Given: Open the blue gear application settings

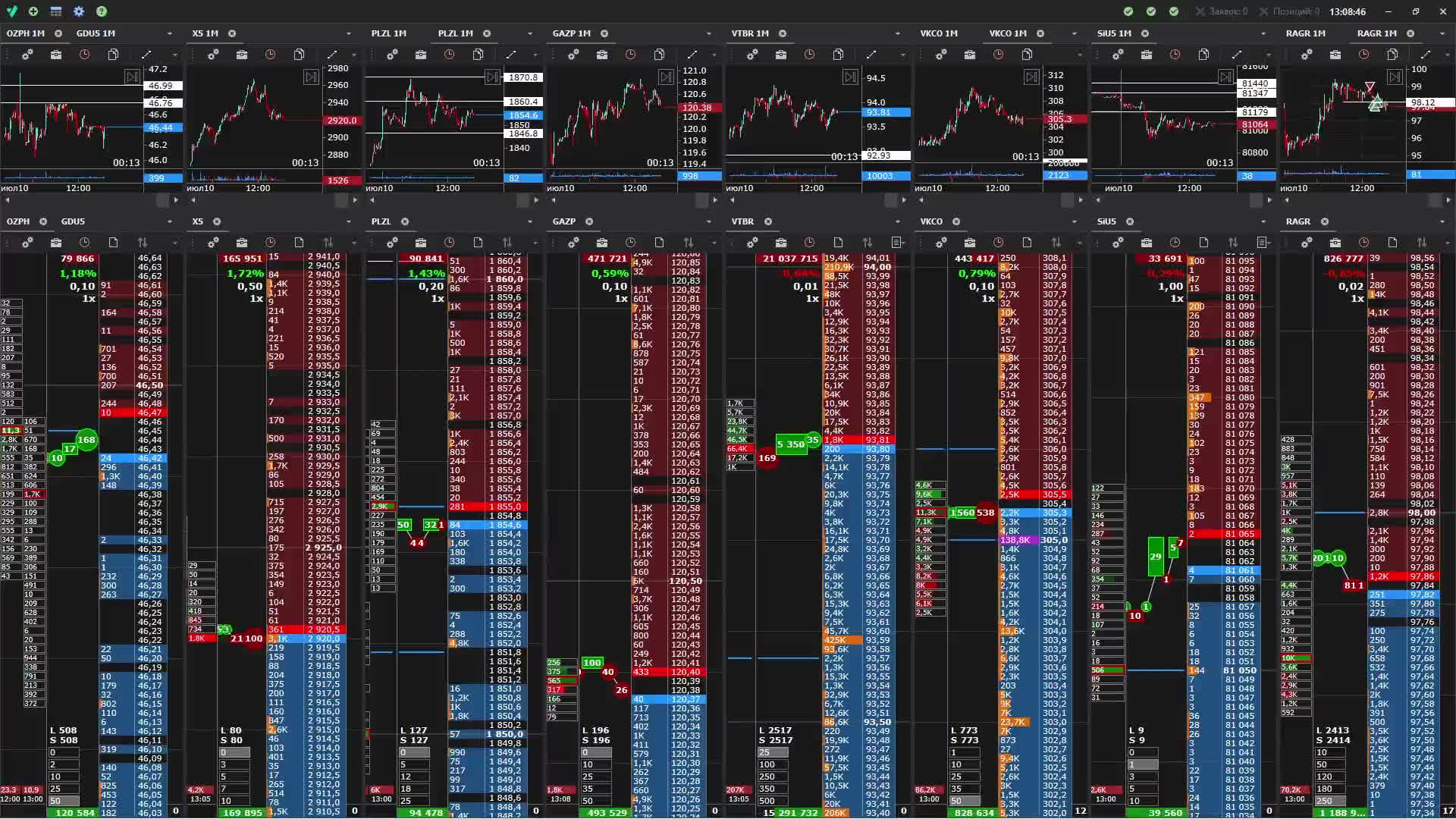Looking at the screenshot, I should point(79,11).
